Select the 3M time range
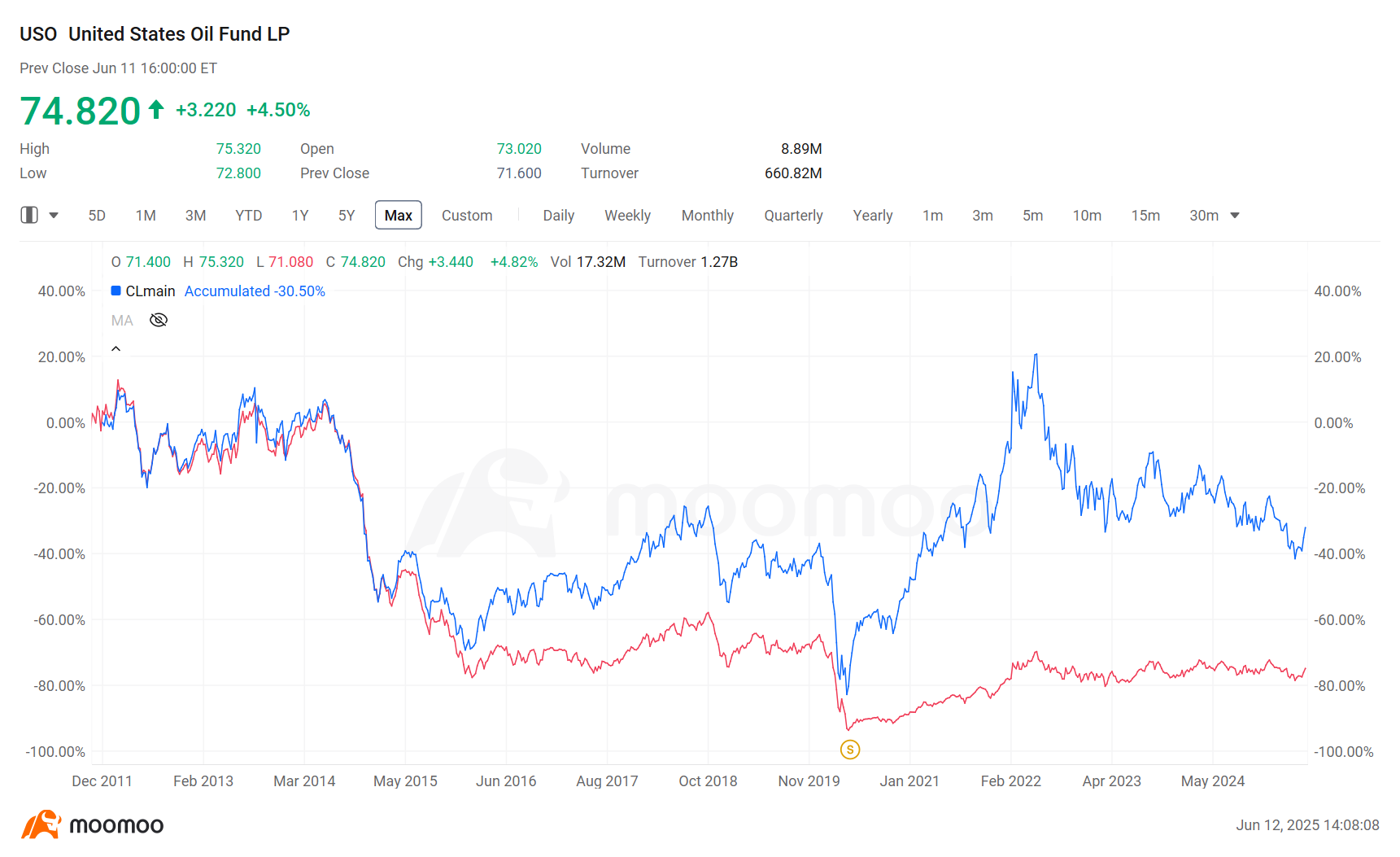 pyautogui.click(x=195, y=216)
